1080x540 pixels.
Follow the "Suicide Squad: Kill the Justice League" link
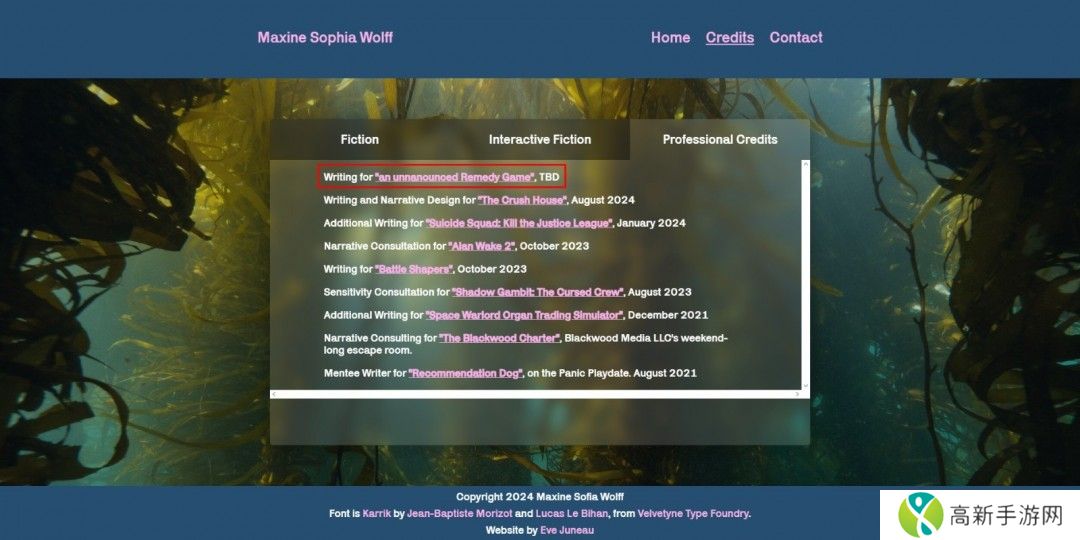518,223
